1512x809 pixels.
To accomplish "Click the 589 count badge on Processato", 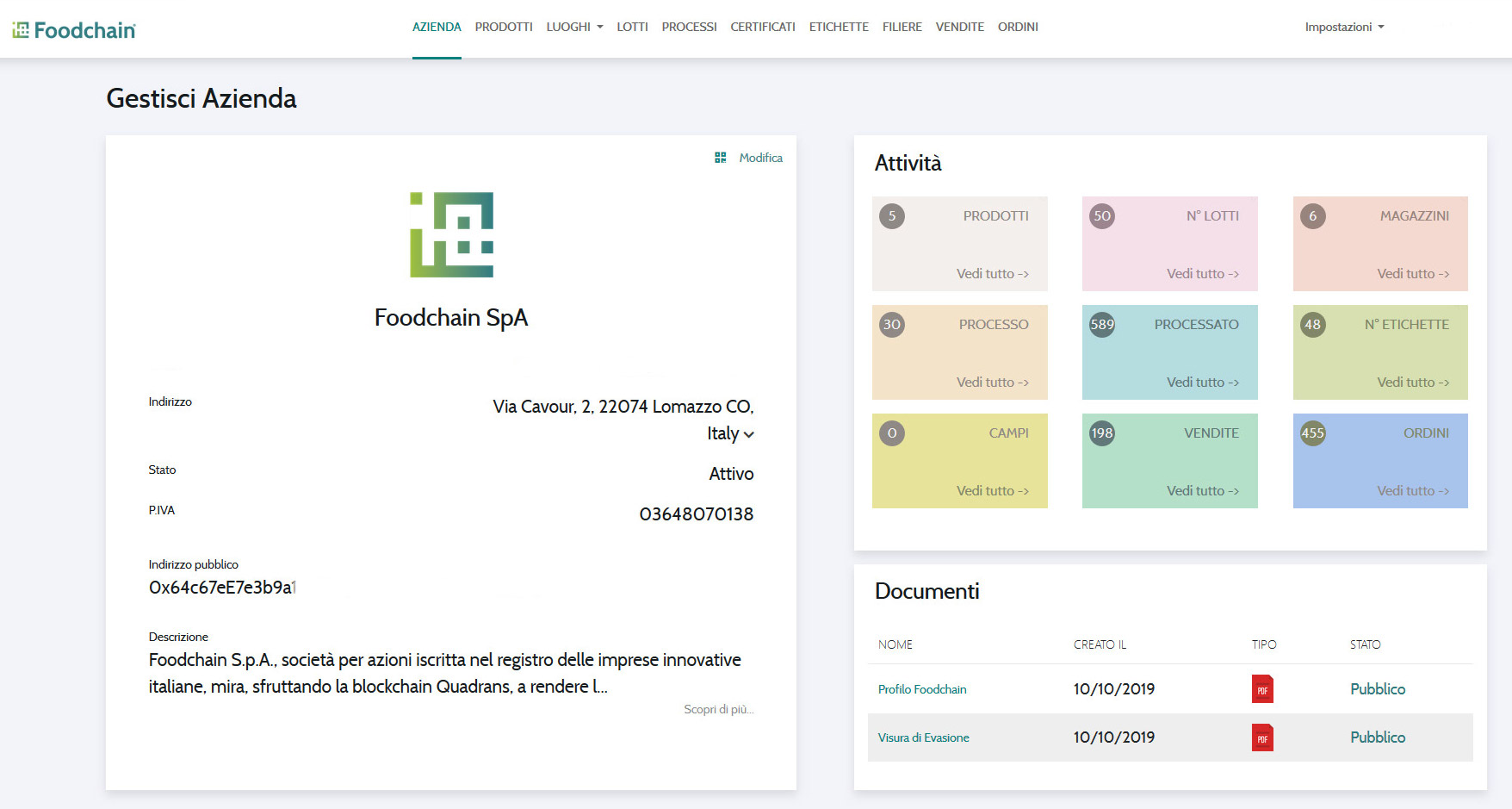I will [1102, 325].
